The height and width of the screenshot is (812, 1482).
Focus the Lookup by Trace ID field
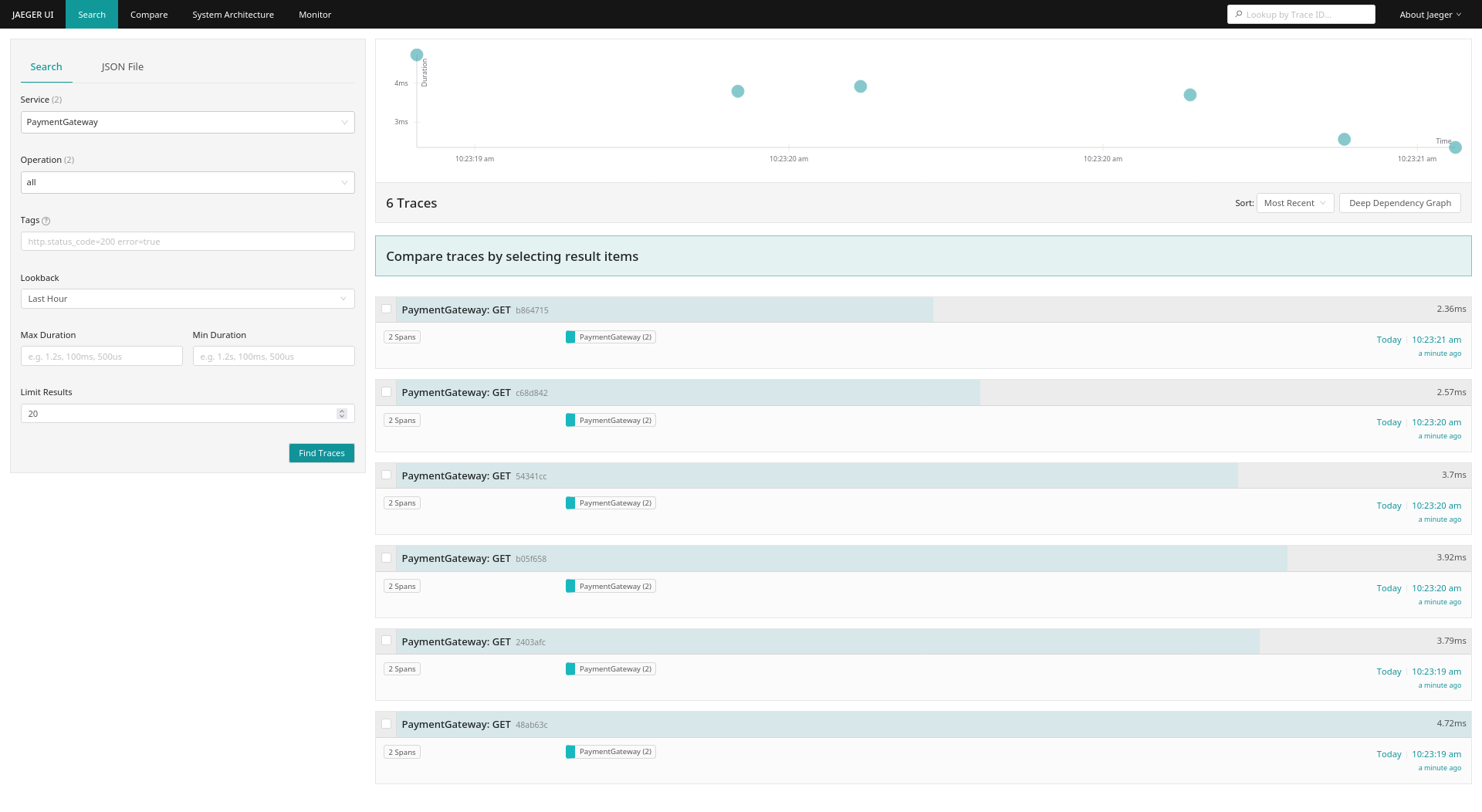pos(1301,15)
